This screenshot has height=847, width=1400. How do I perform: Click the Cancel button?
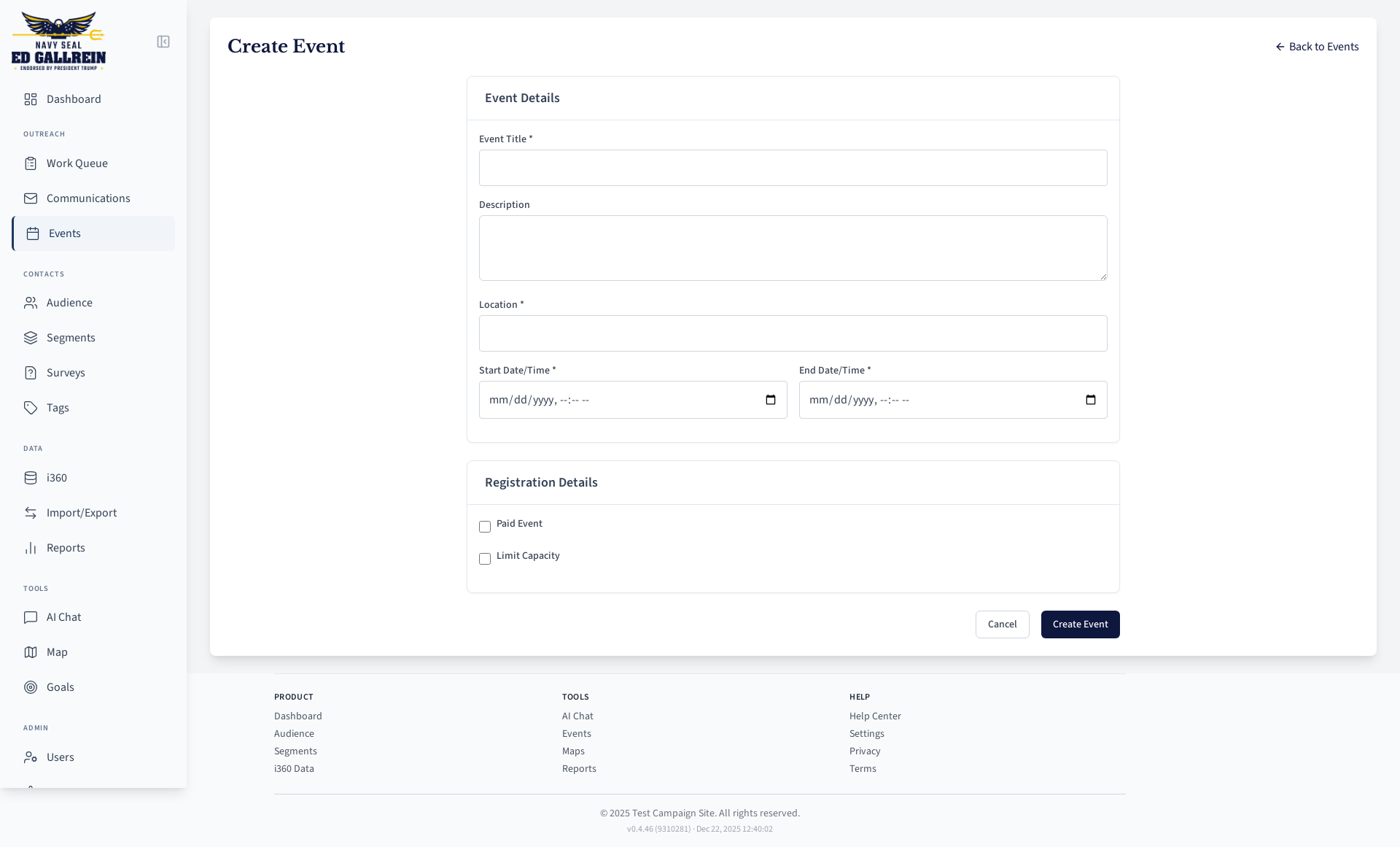tap(1002, 624)
